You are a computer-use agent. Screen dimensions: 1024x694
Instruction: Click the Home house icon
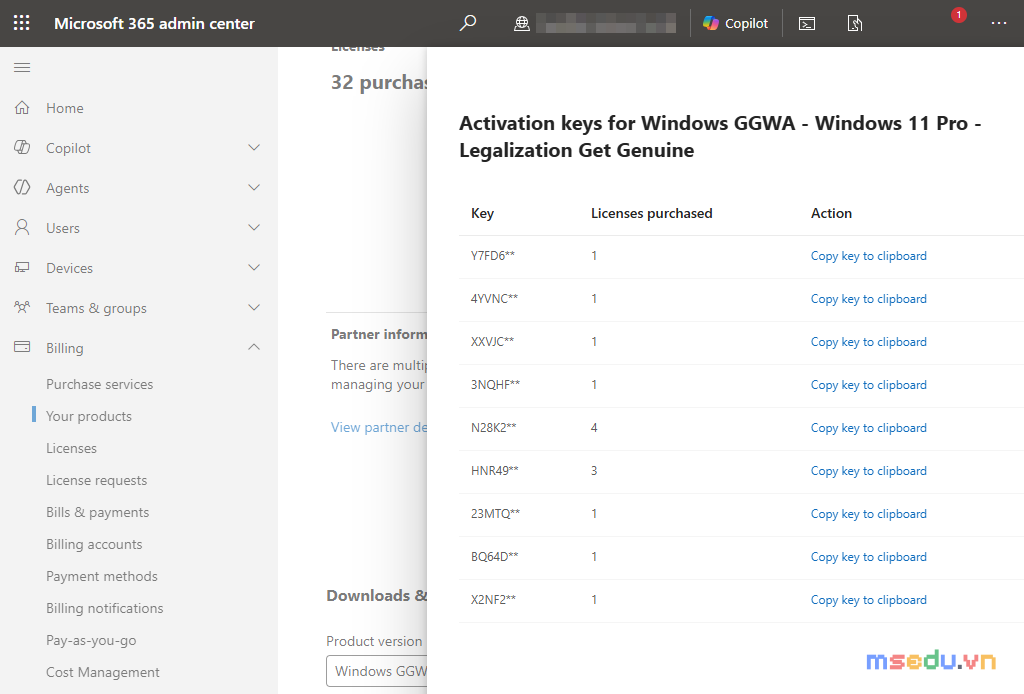[22, 108]
